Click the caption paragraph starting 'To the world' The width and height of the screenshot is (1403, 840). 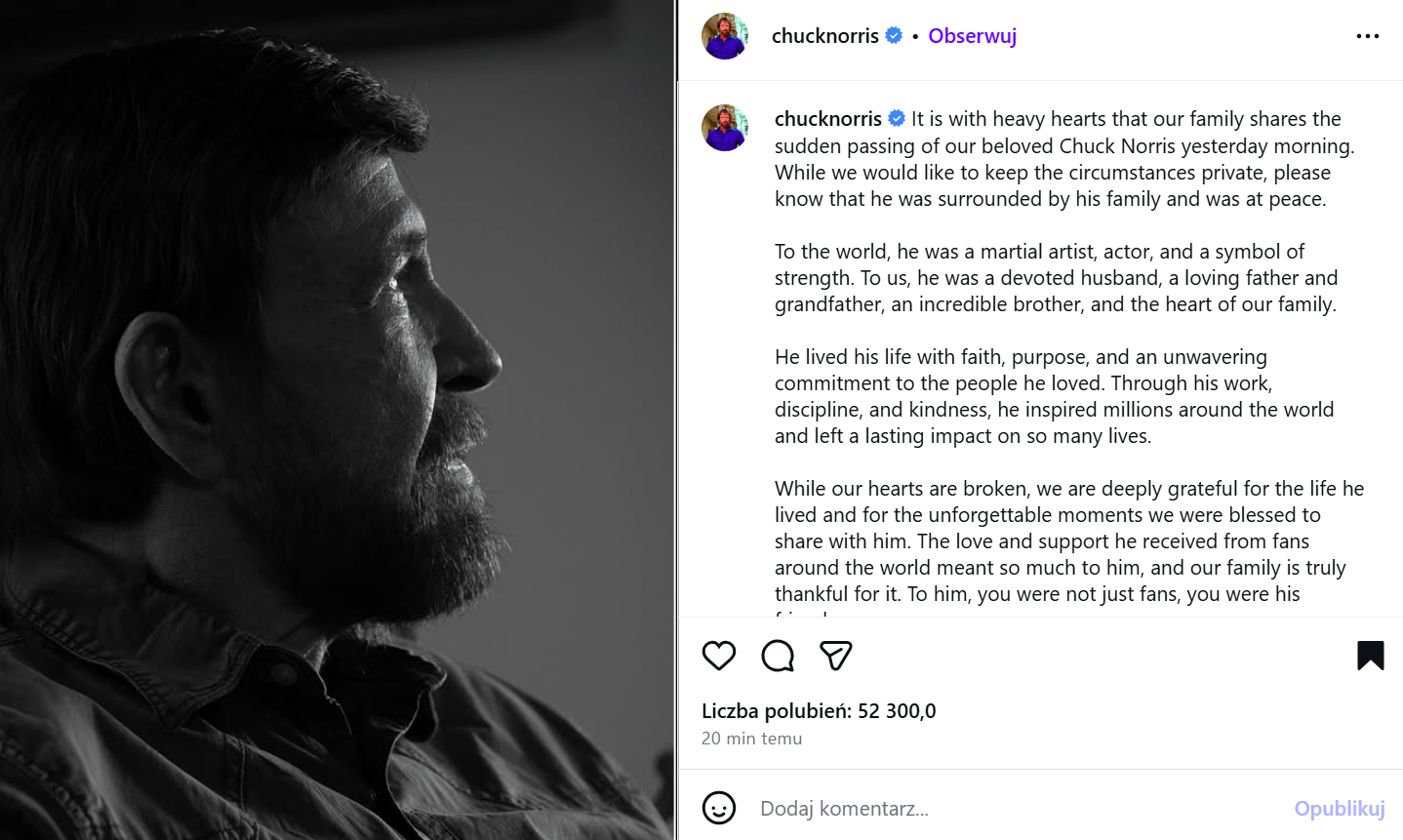(x=1055, y=278)
